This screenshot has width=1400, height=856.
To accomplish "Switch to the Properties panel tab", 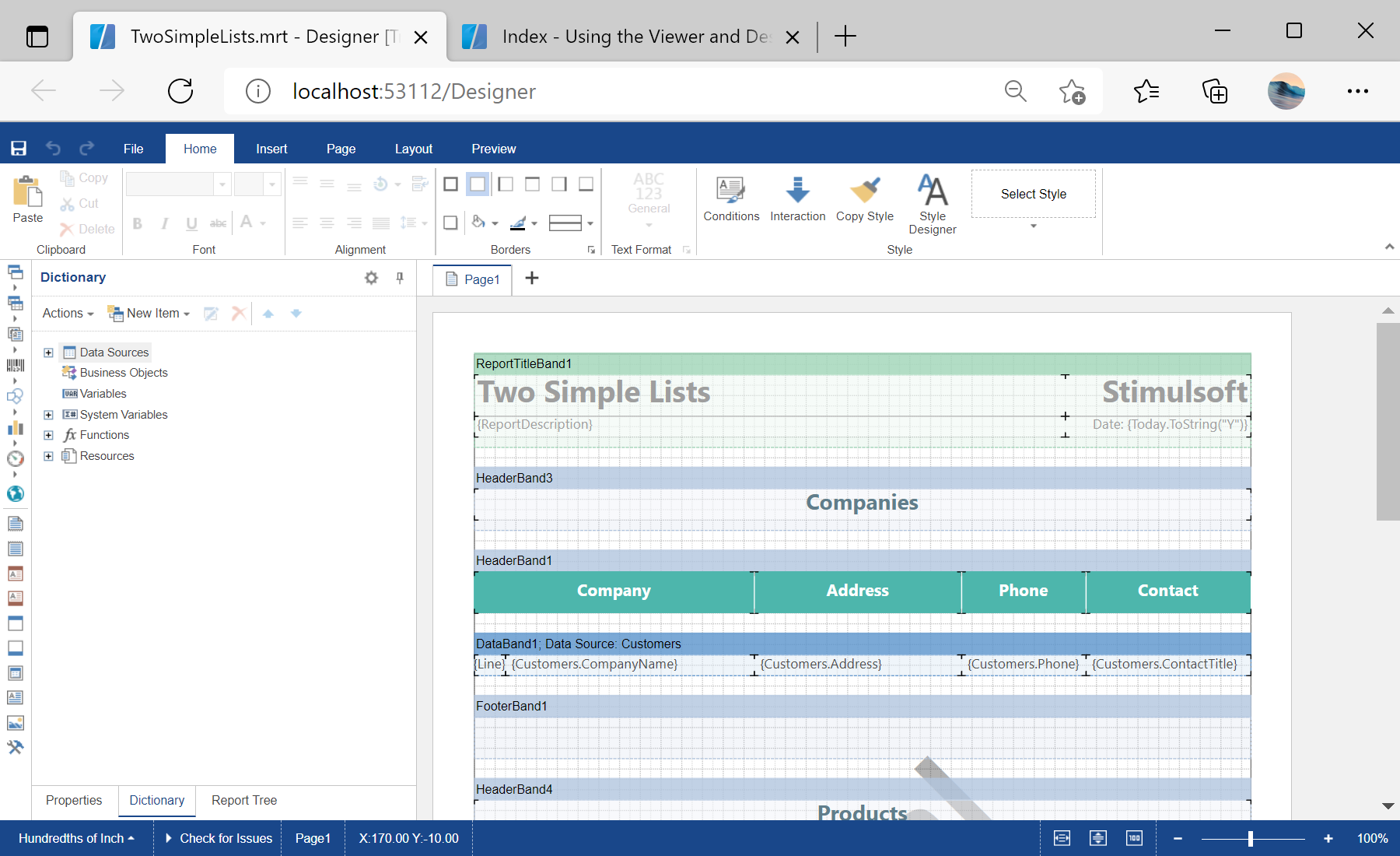I will click(74, 800).
